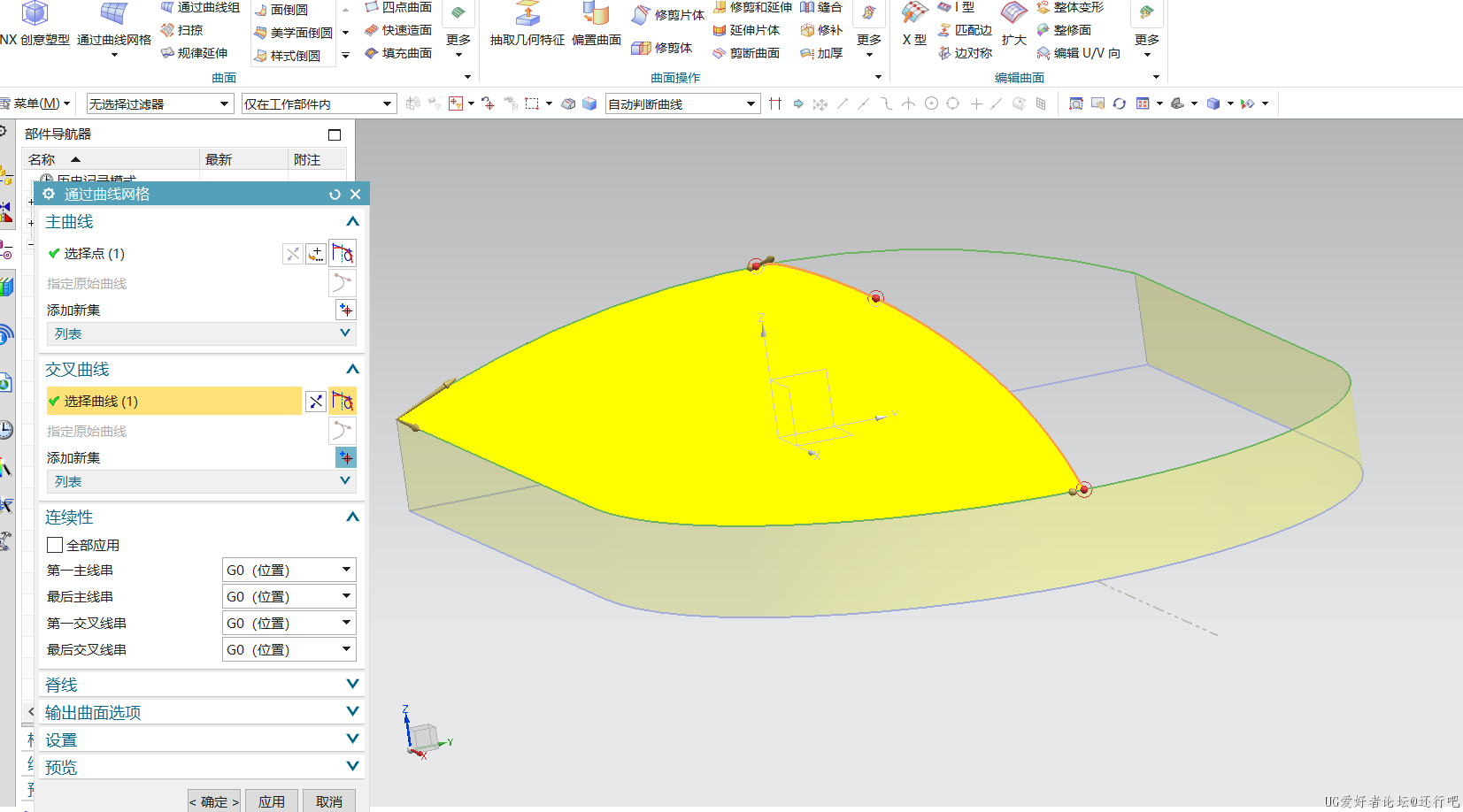Open 偏置曲面 offset surface tool
Screen dimensions: 1463x812
[597, 25]
